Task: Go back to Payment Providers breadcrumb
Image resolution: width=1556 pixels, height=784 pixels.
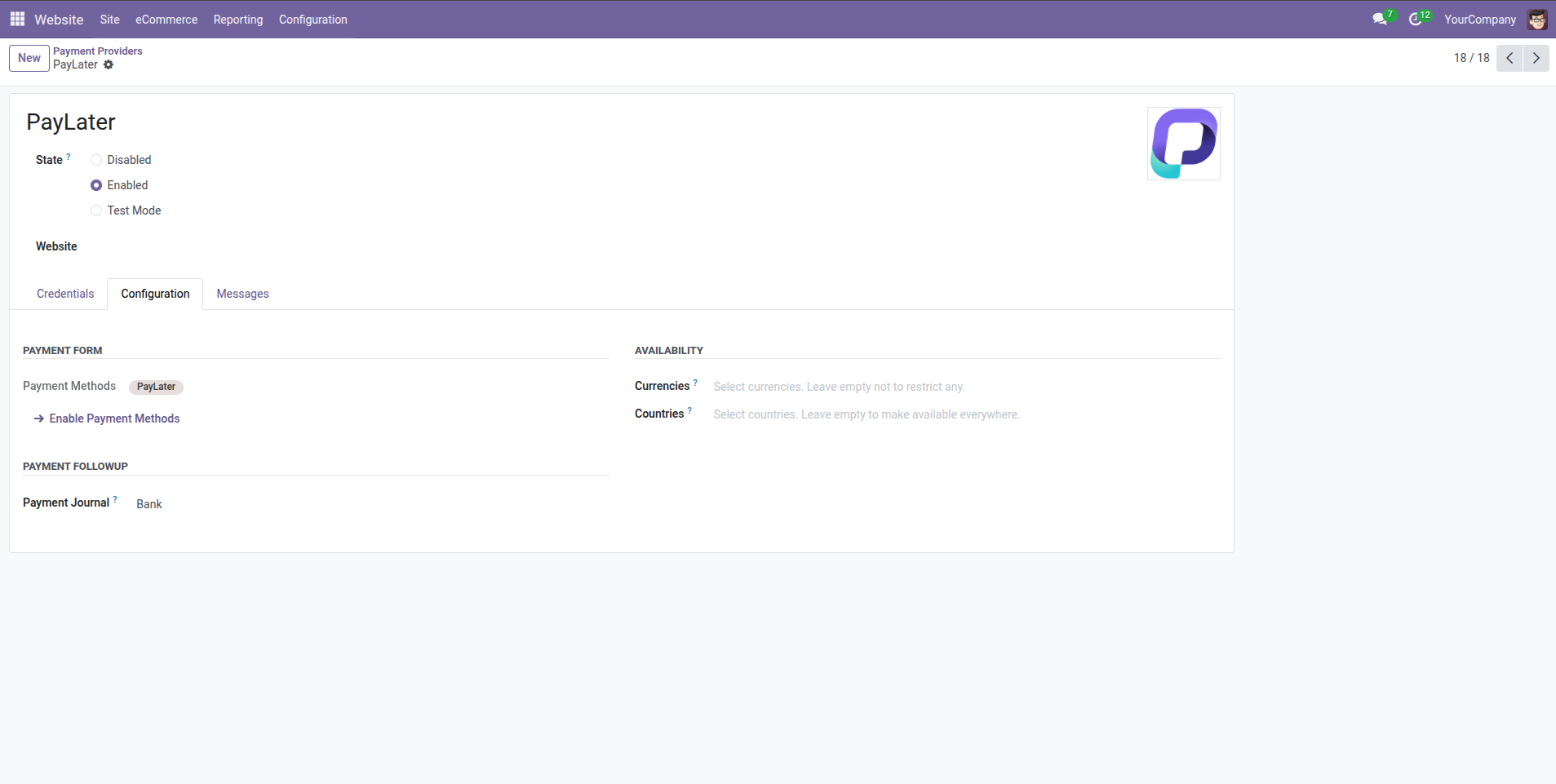Action: (98, 51)
